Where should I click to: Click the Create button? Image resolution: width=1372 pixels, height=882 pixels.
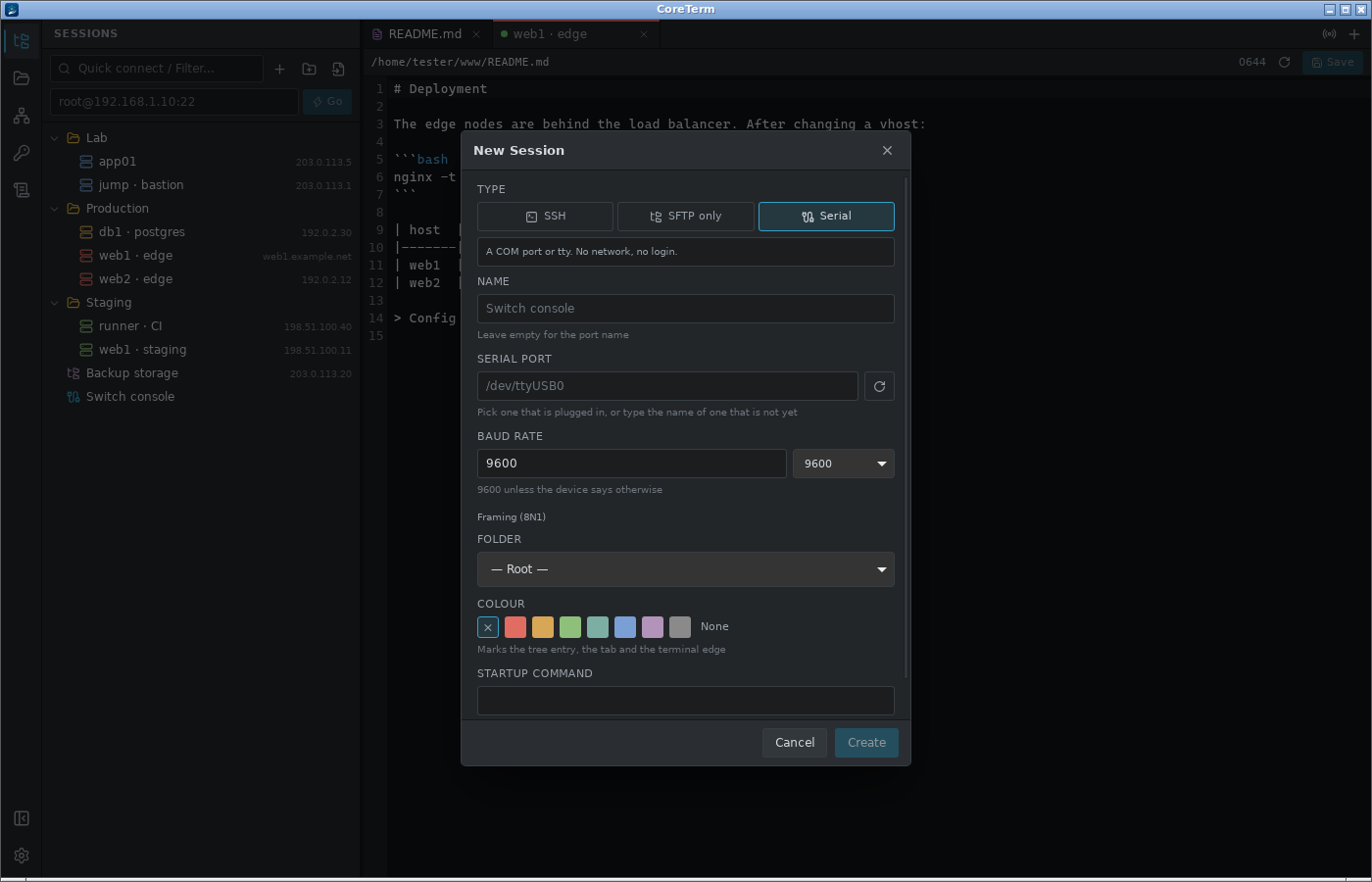coord(866,743)
